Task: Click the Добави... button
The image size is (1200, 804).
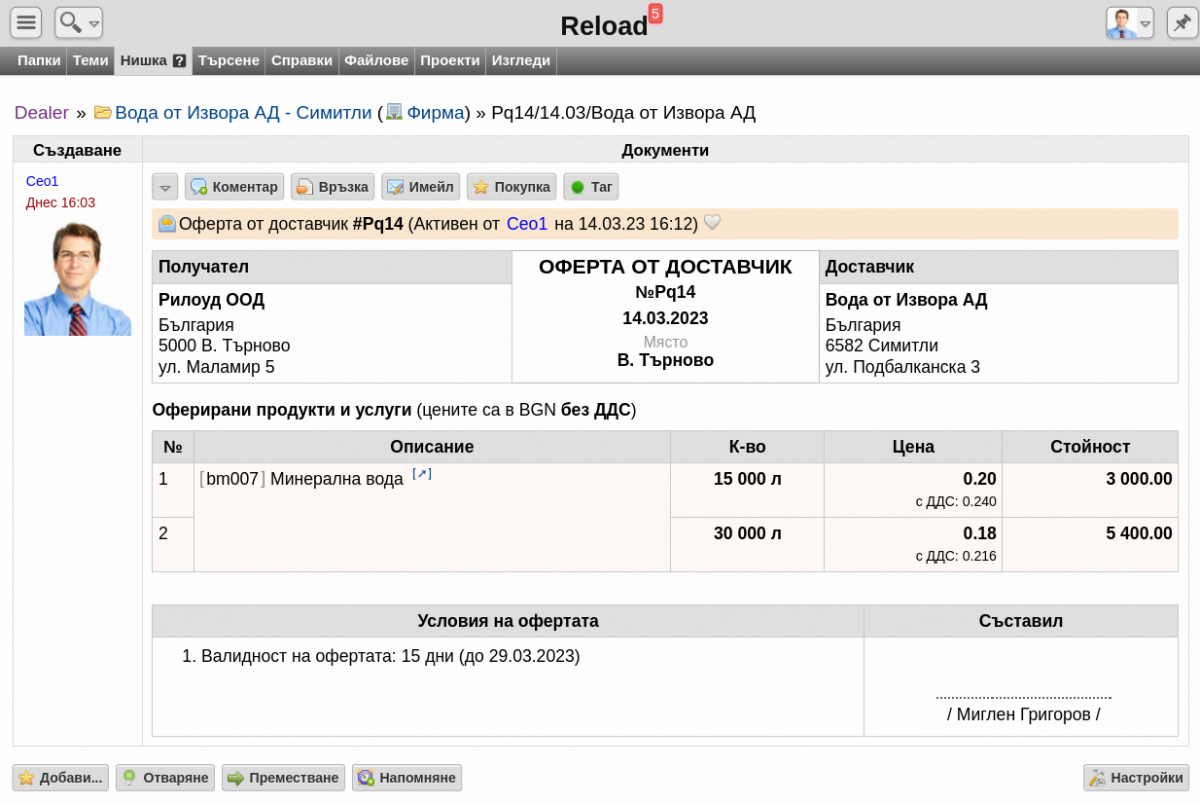Action: tap(61, 778)
